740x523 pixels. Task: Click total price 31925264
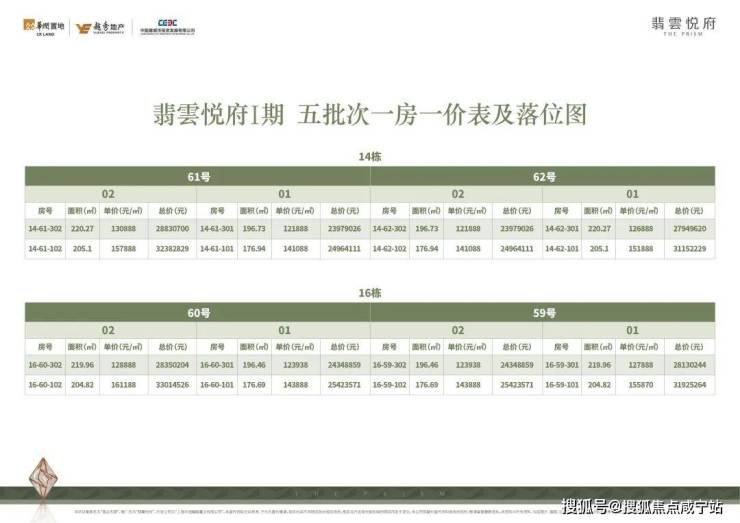[690, 385]
